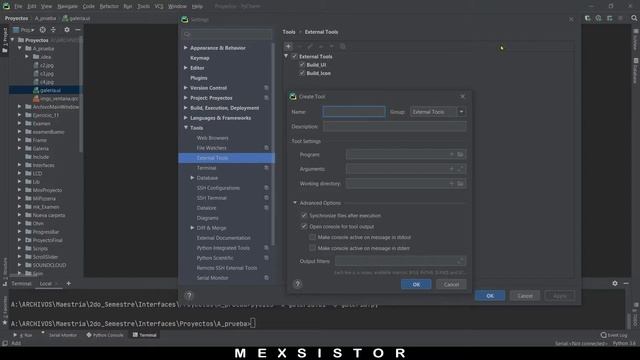This screenshot has width=640, height=360.
Task: Expand Appearance & Behavior settings category
Action: (x=186, y=48)
